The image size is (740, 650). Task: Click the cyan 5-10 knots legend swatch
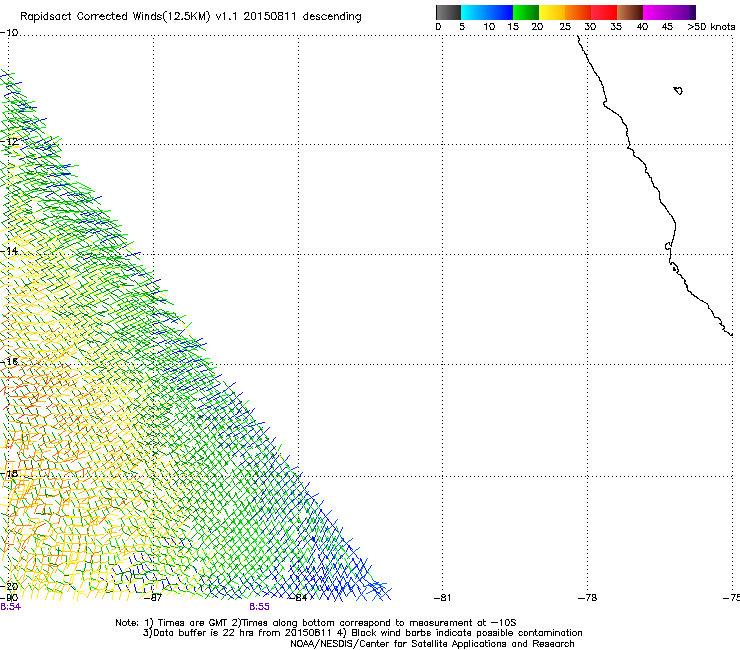click(x=474, y=12)
